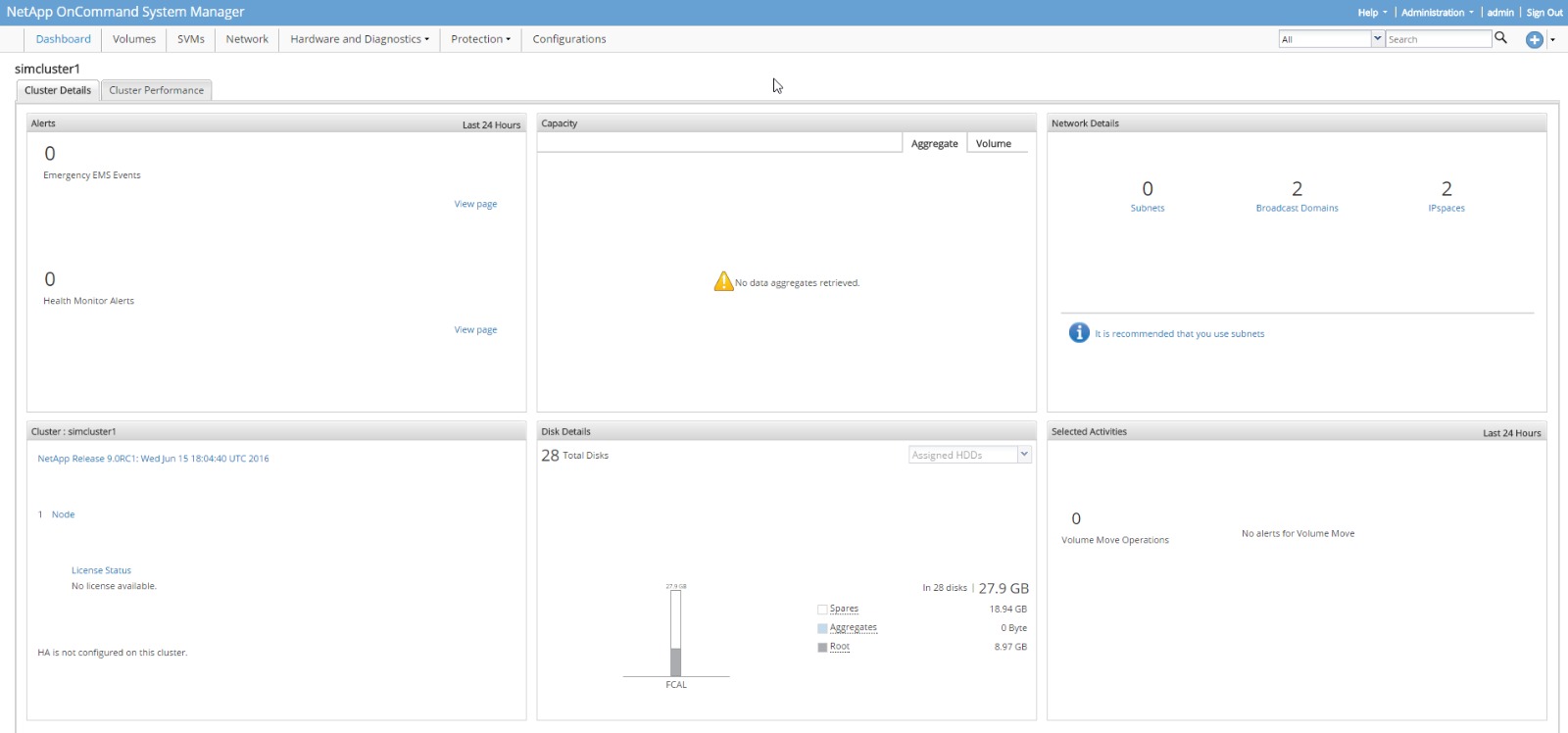Viewport: 1568px width, 733px height.
Task: Open the Broadcast Domains link
Action: point(1297,208)
